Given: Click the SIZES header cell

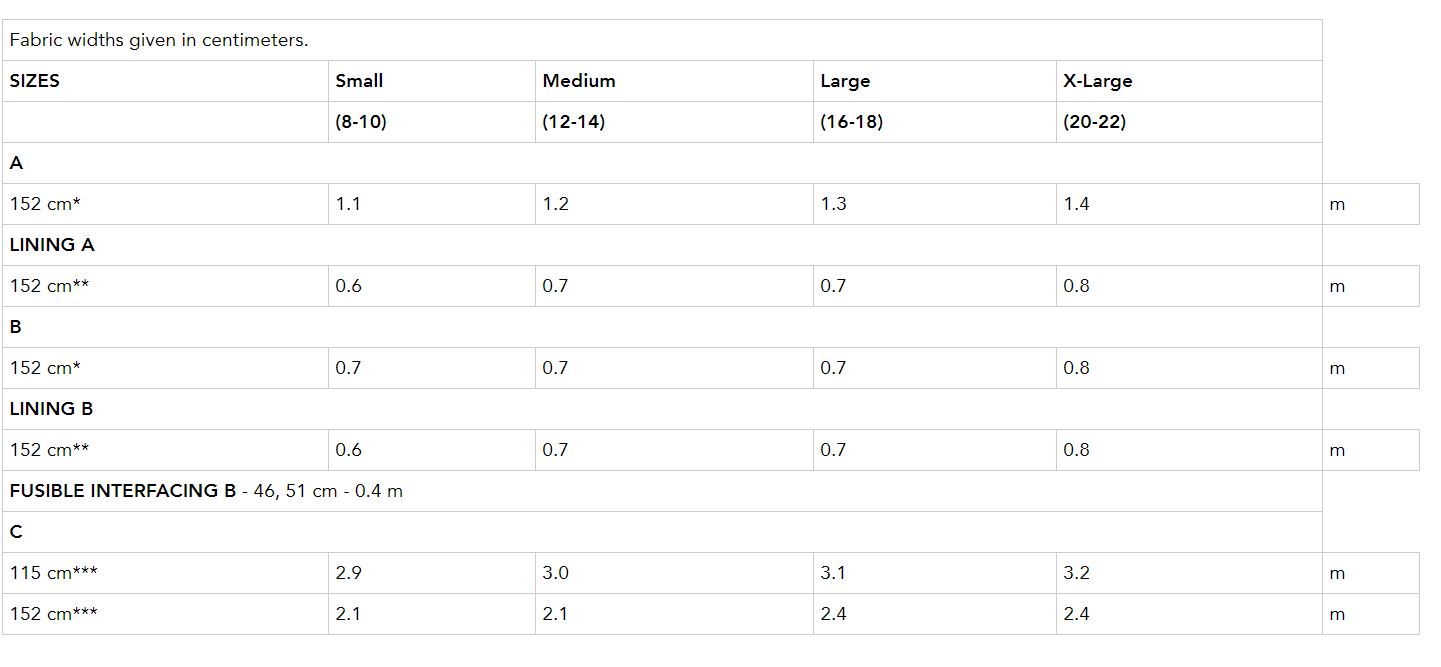Looking at the screenshot, I should [35, 81].
